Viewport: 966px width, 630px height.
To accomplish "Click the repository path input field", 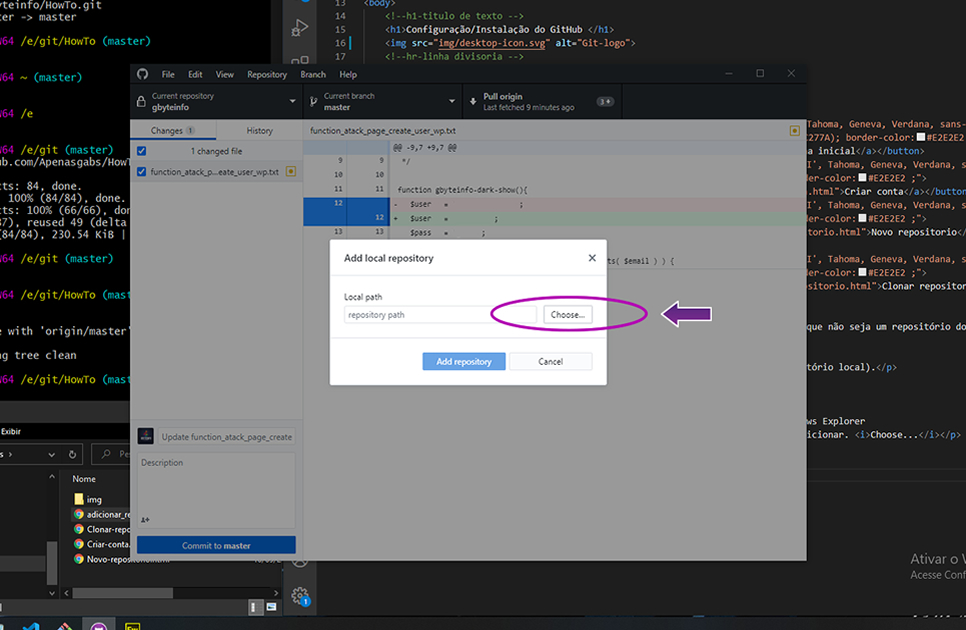I will click(x=440, y=315).
